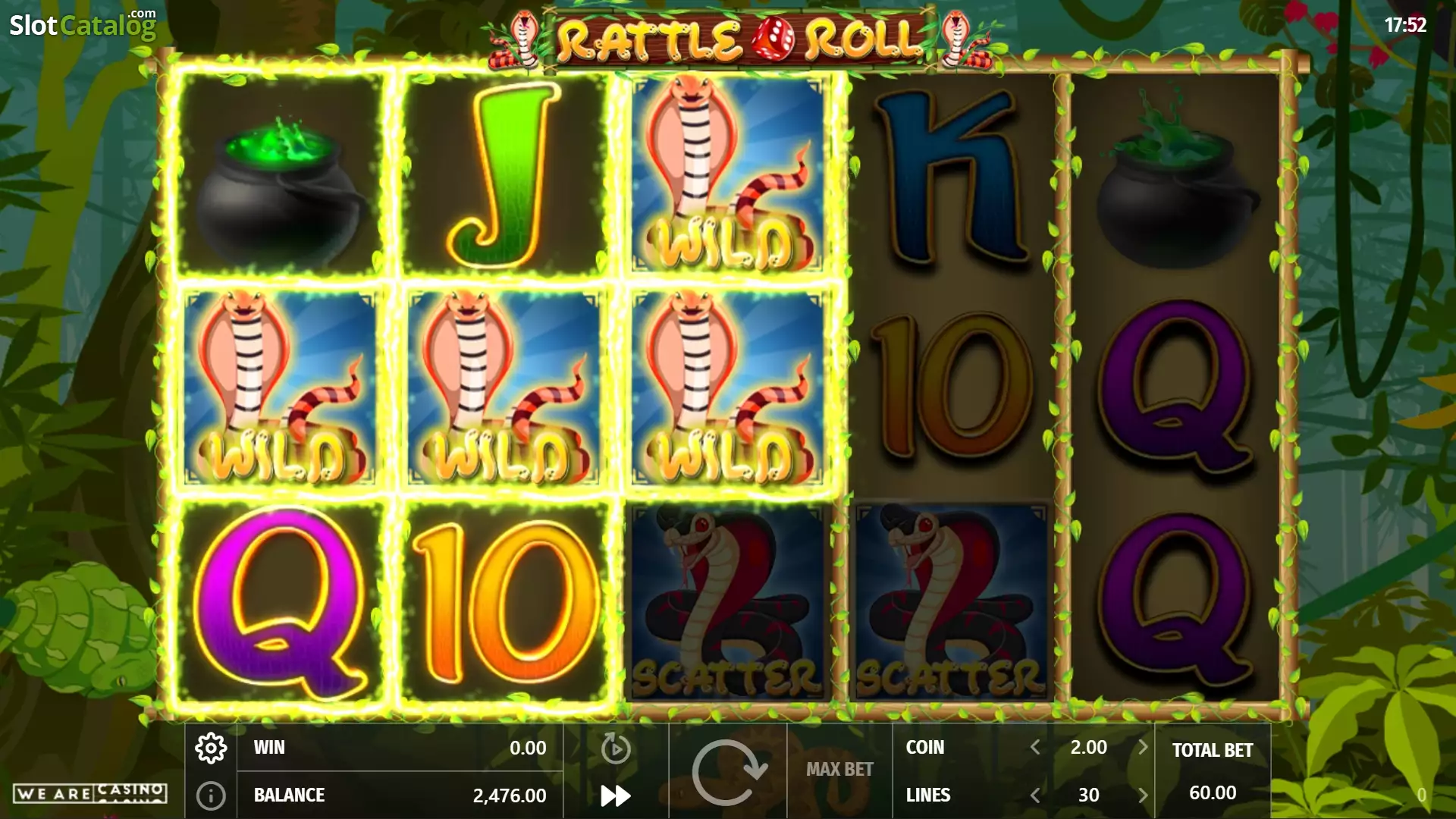Increase coin value with right arrow

click(1142, 747)
